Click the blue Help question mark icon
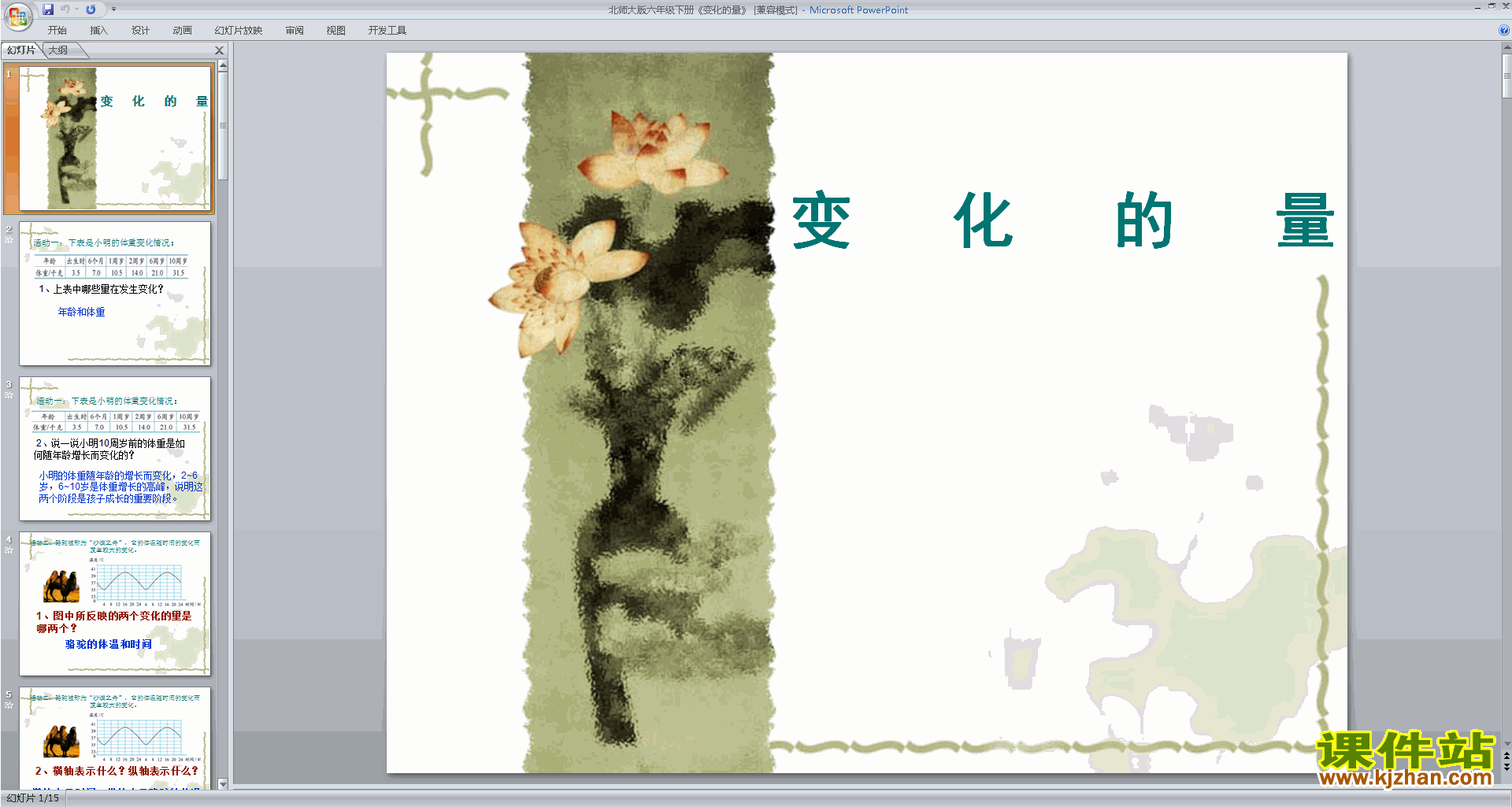The width and height of the screenshot is (1512, 807). pyautogui.click(x=1503, y=31)
